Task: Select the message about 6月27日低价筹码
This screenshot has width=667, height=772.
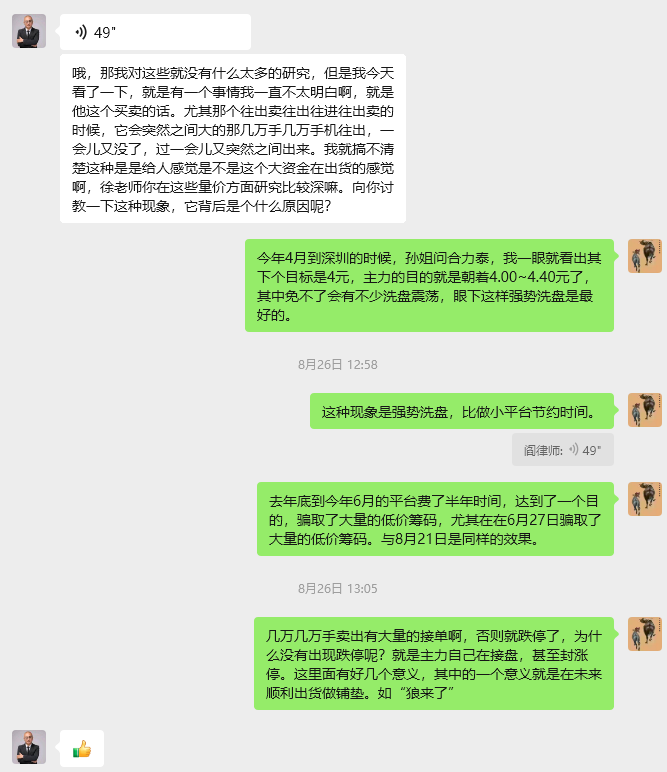Action: coord(435,519)
